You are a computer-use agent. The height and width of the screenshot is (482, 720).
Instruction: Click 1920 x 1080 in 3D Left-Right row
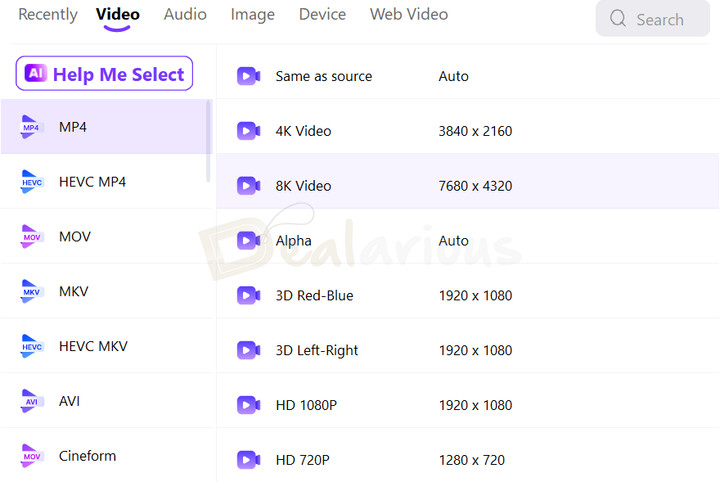(475, 350)
